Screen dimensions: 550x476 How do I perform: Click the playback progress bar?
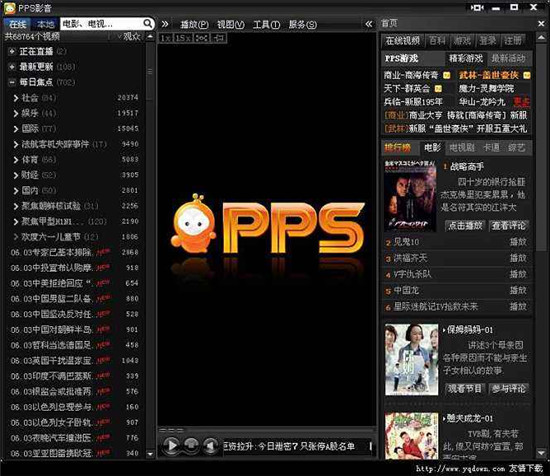tap(267, 430)
